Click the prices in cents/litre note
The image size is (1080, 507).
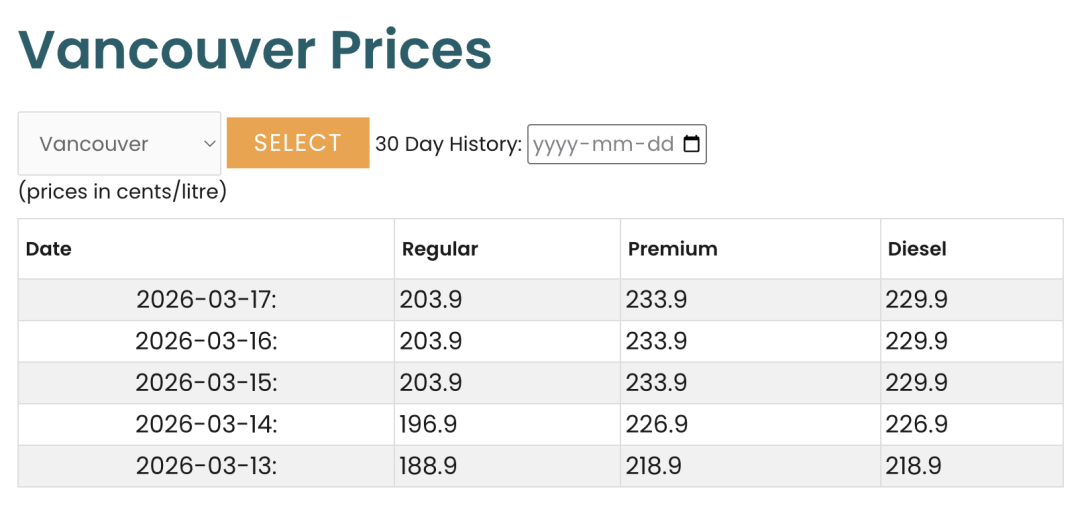pyautogui.click(x=122, y=191)
